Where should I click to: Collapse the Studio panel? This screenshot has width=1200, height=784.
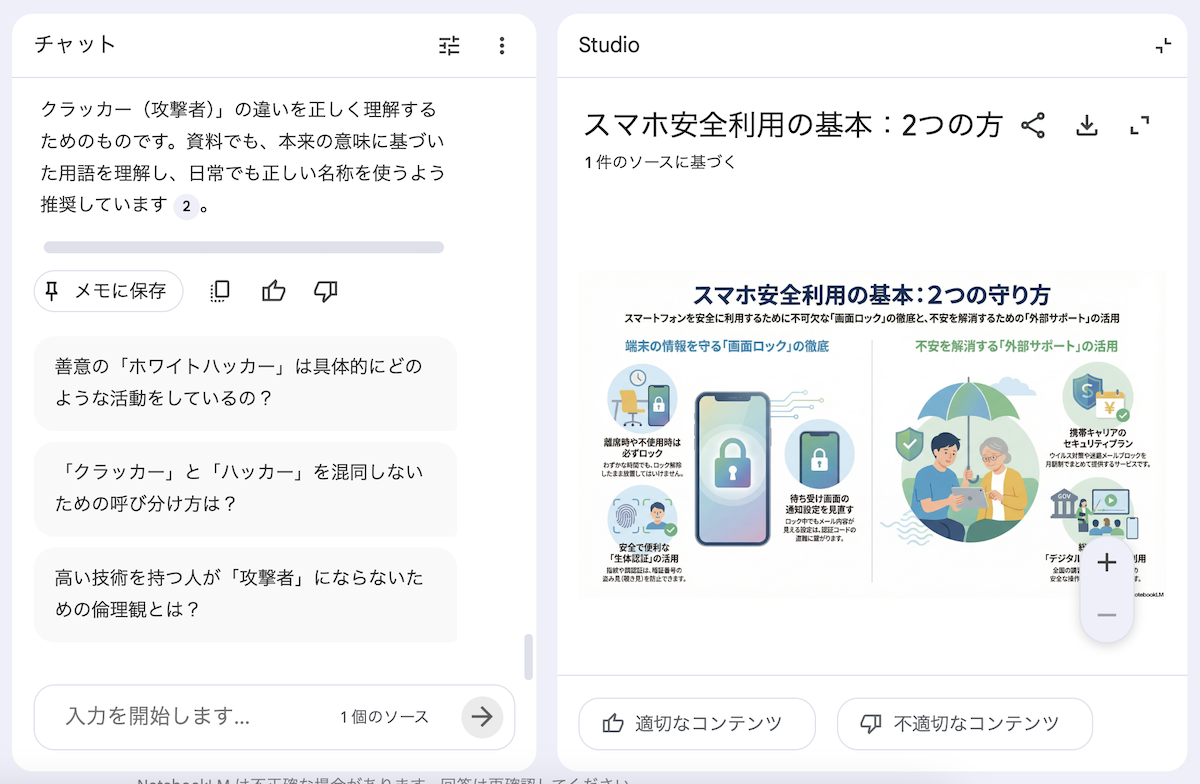click(x=1162, y=45)
